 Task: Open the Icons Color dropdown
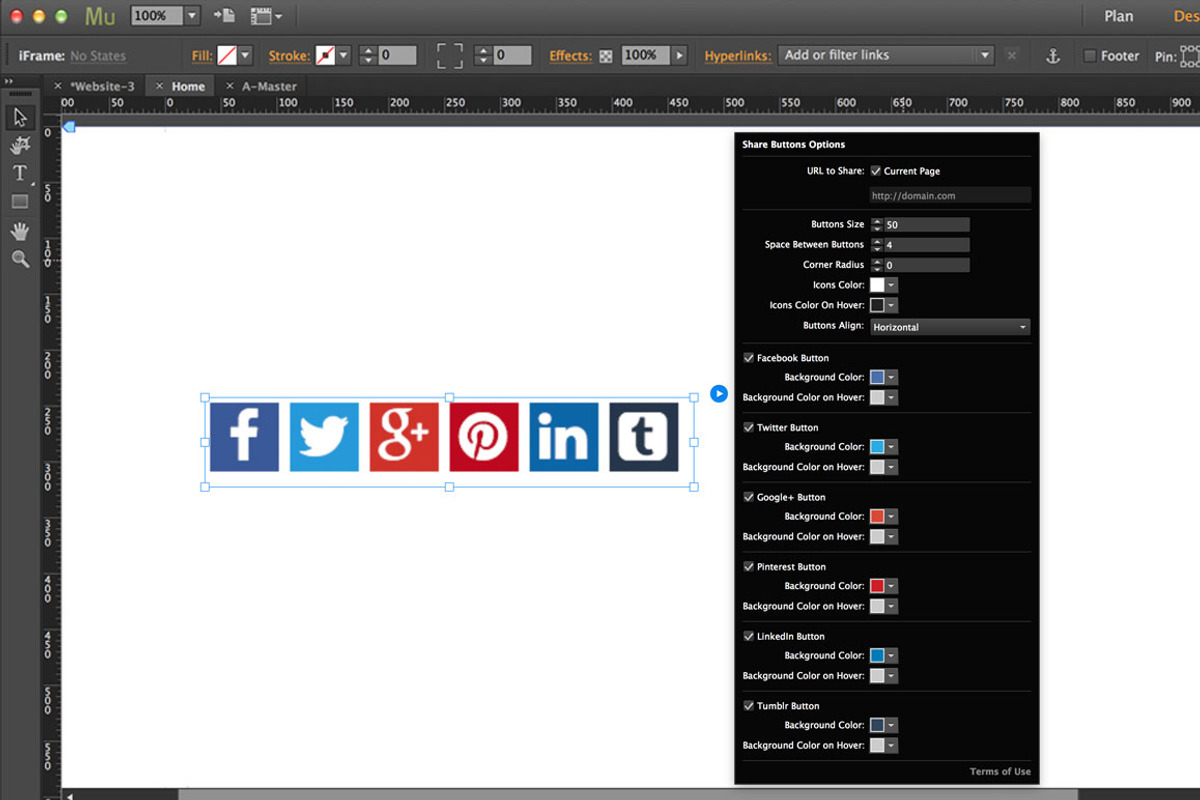pyautogui.click(x=892, y=285)
